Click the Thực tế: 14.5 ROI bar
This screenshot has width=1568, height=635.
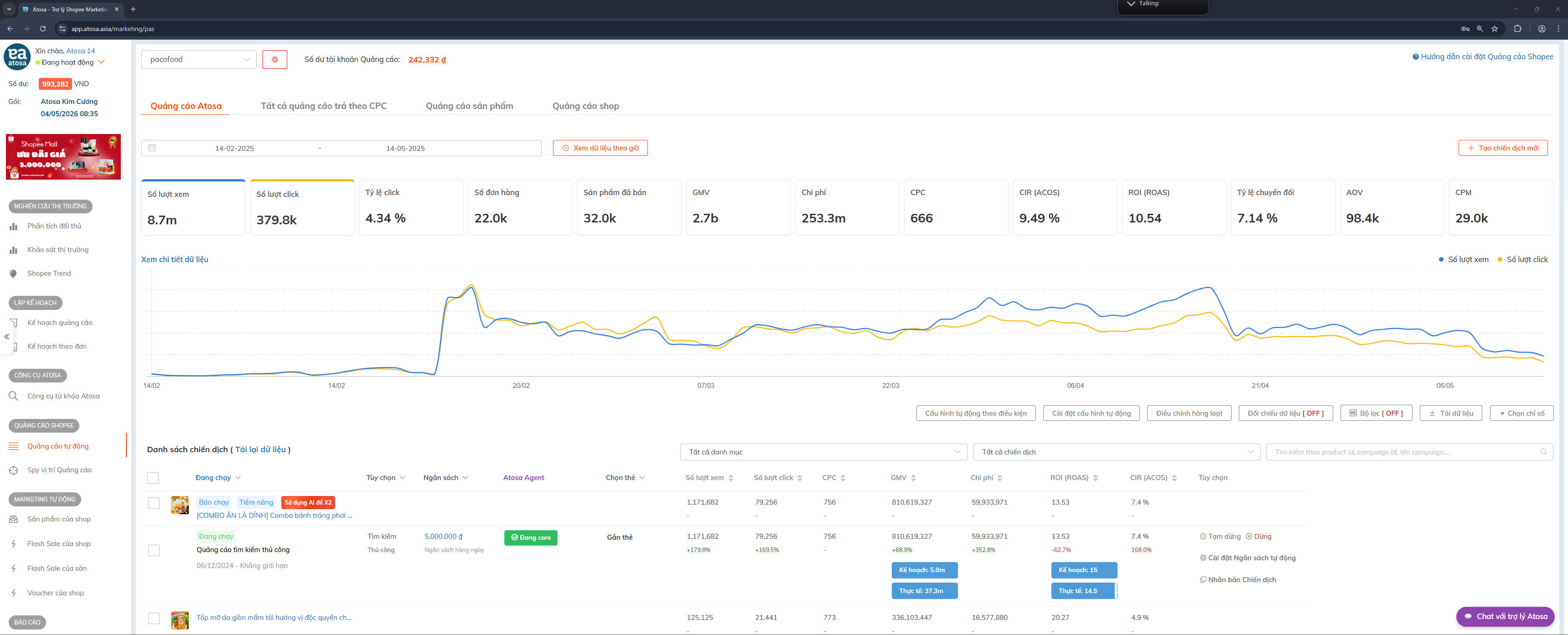pos(1084,591)
